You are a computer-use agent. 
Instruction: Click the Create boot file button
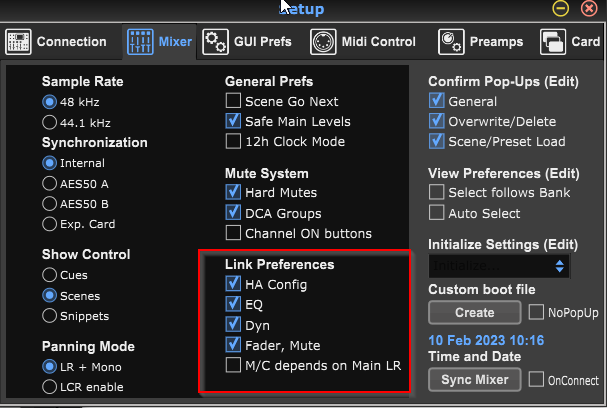tap(475, 312)
